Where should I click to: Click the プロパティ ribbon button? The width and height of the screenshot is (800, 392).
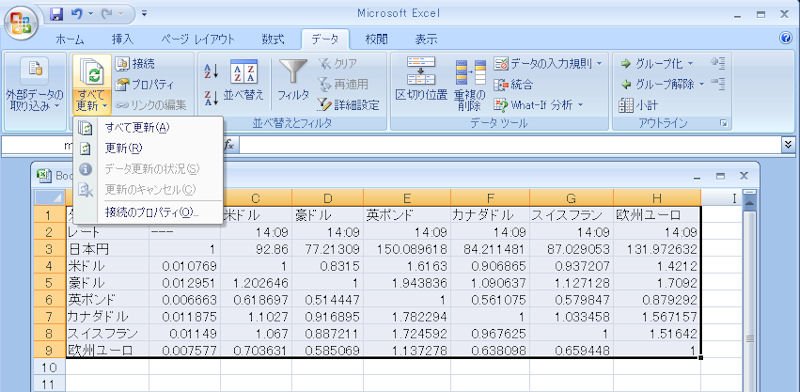(144, 84)
